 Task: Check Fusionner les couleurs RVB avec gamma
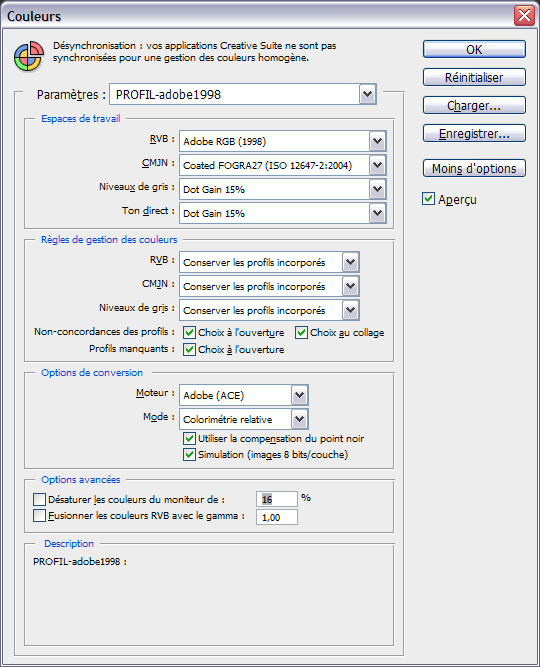(x=39, y=516)
